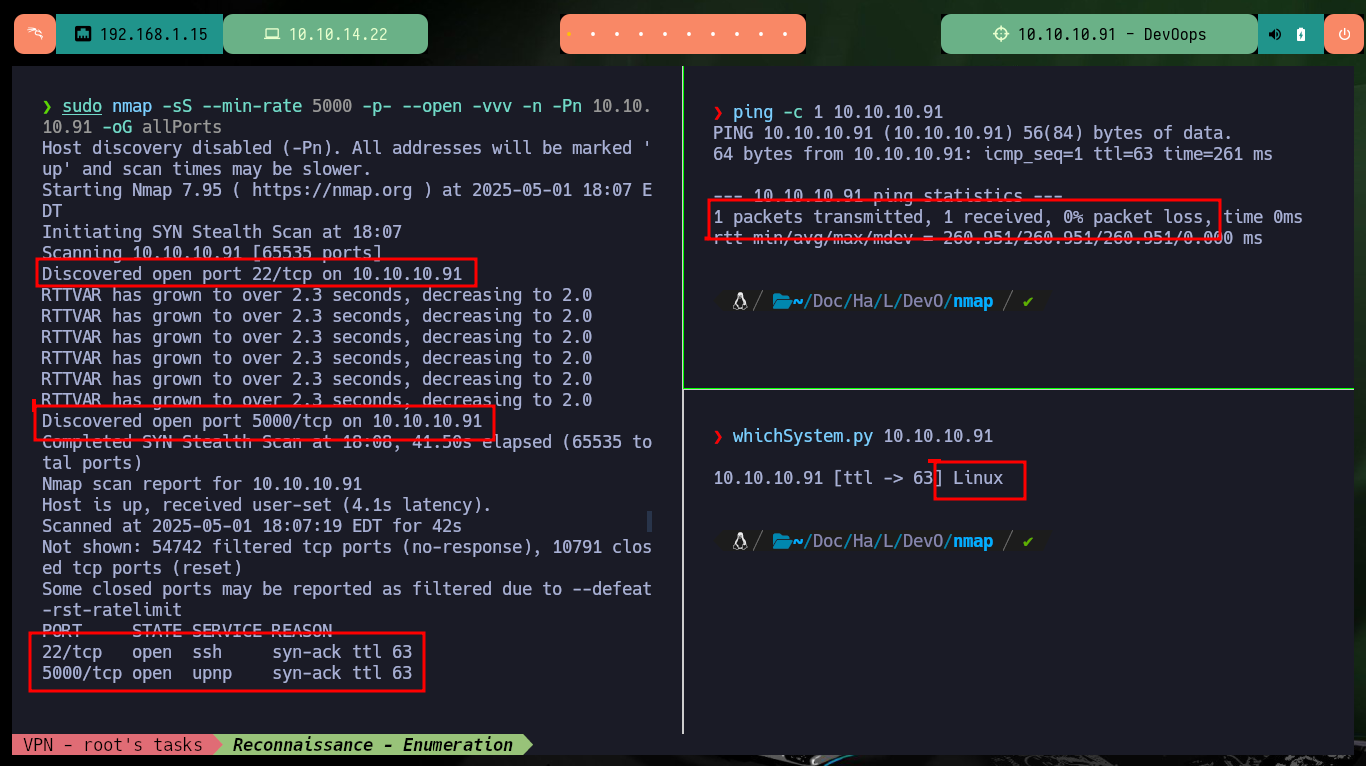This screenshot has width=1366, height=766.
Task: Click the 'Discovered open port 5000/tcp' line
Action: coord(262,421)
